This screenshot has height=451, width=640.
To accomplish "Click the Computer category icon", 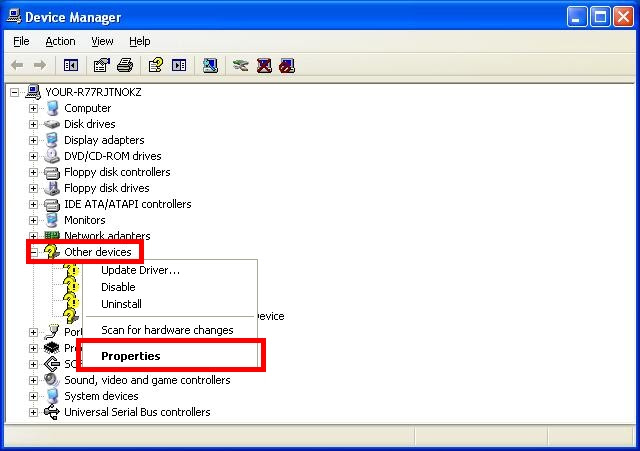I will tap(52, 108).
